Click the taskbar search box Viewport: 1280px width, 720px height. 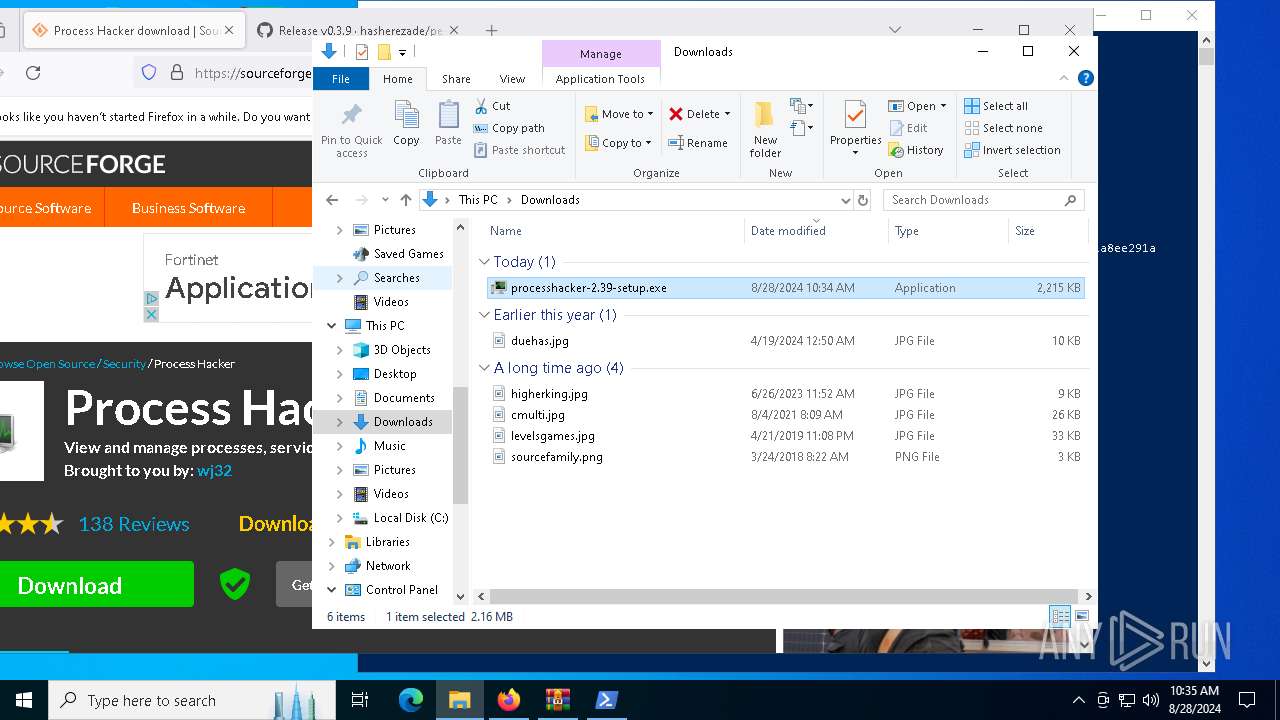(x=192, y=700)
